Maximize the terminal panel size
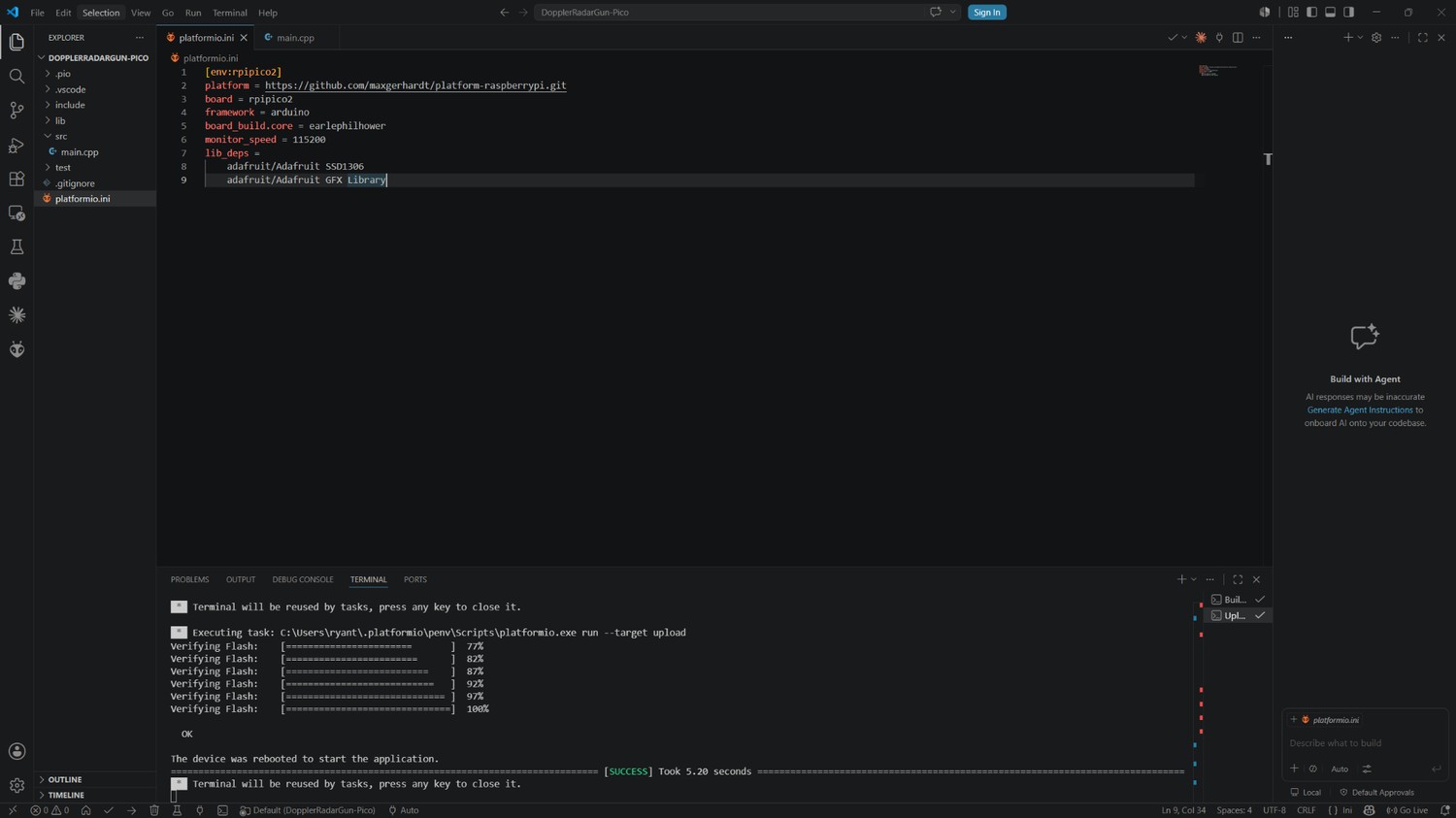 click(1238, 579)
